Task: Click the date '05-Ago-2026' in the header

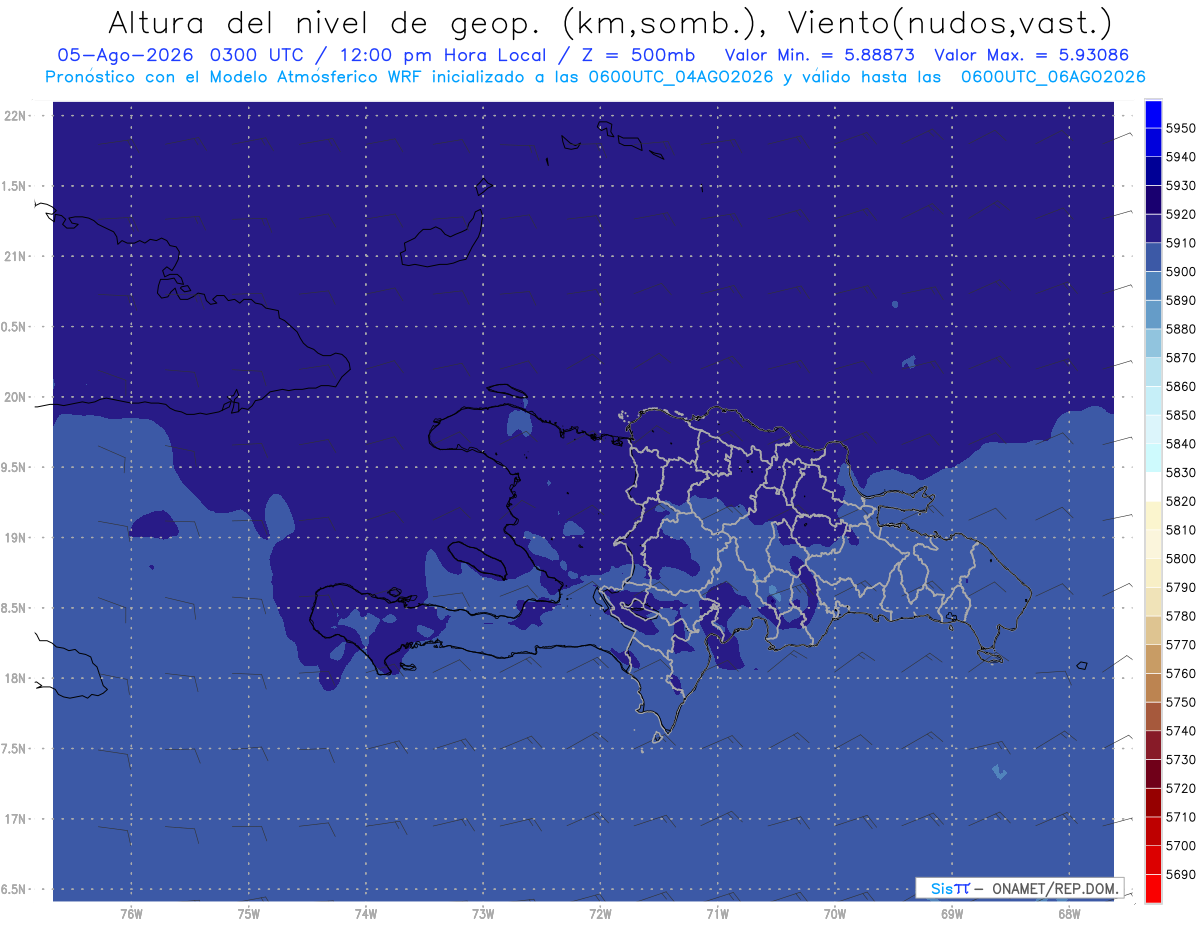Action: [x=126, y=56]
